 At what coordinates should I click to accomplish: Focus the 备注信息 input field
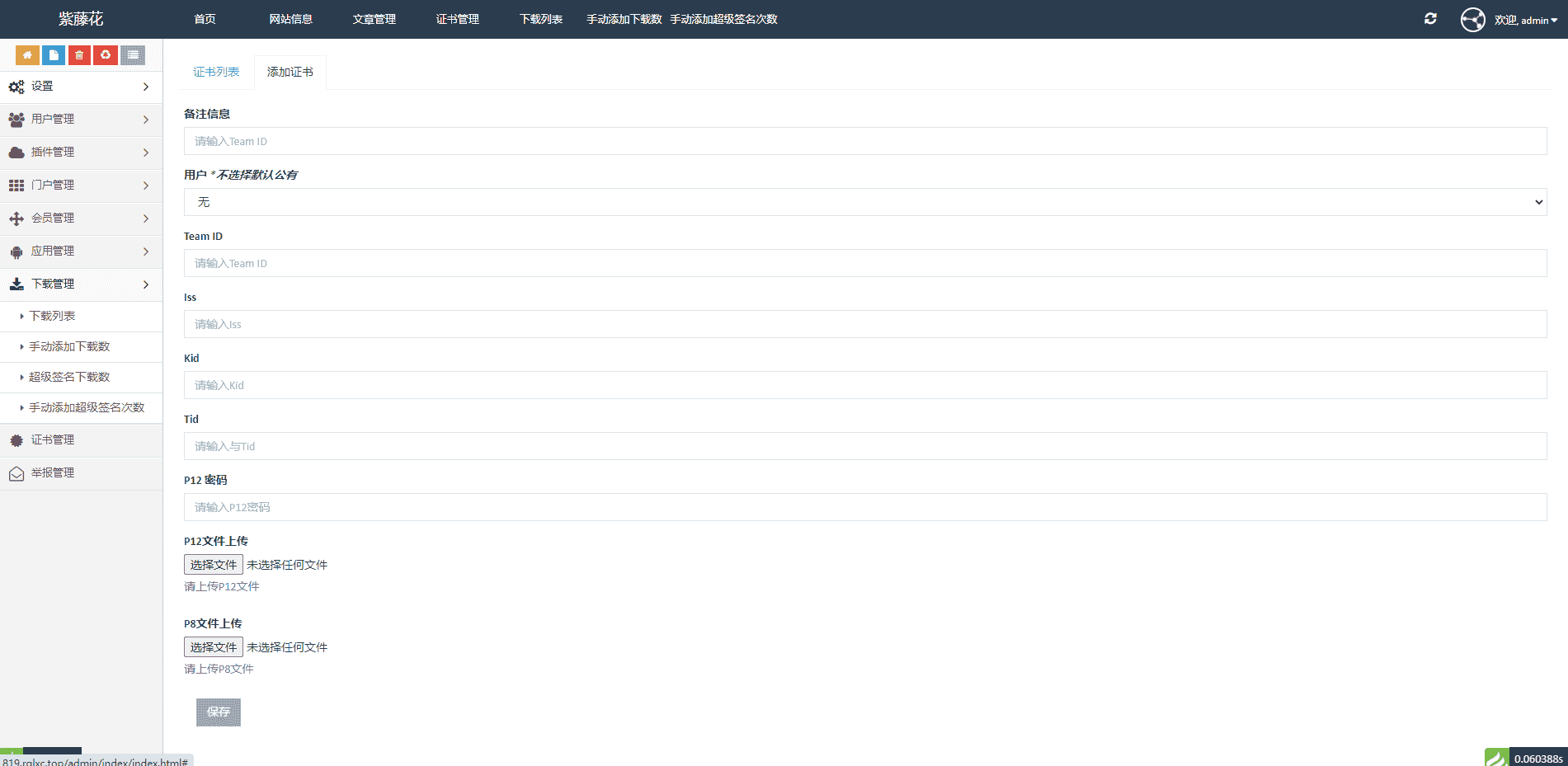[x=865, y=141]
